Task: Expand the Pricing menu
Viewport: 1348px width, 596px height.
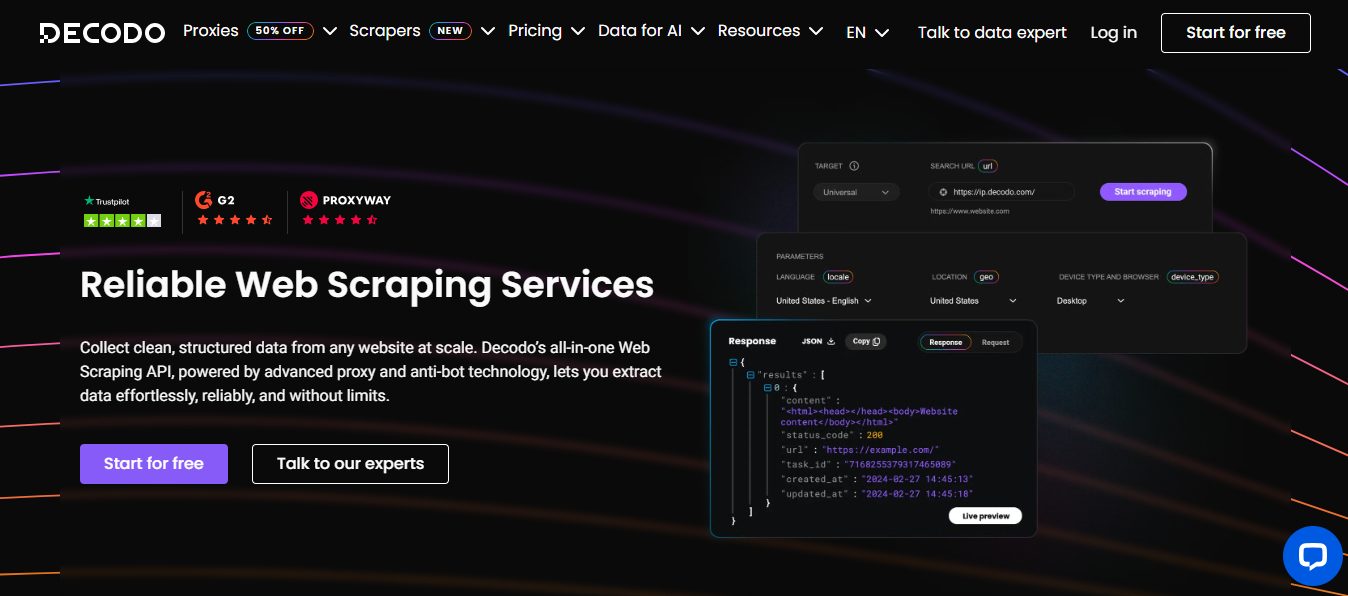Action: tap(536, 31)
